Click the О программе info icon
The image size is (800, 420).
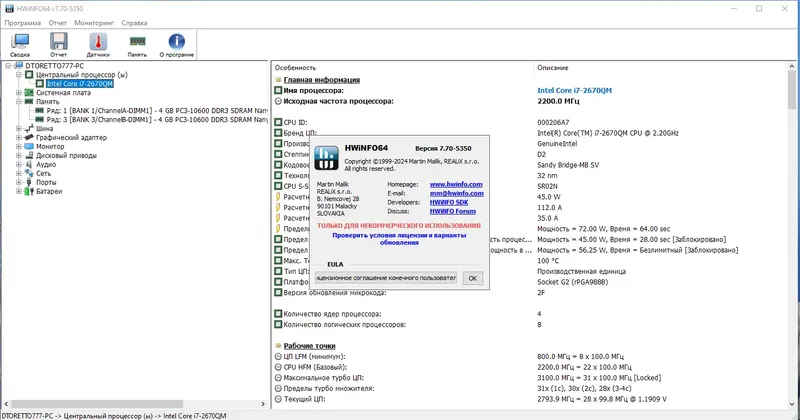(x=177, y=41)
